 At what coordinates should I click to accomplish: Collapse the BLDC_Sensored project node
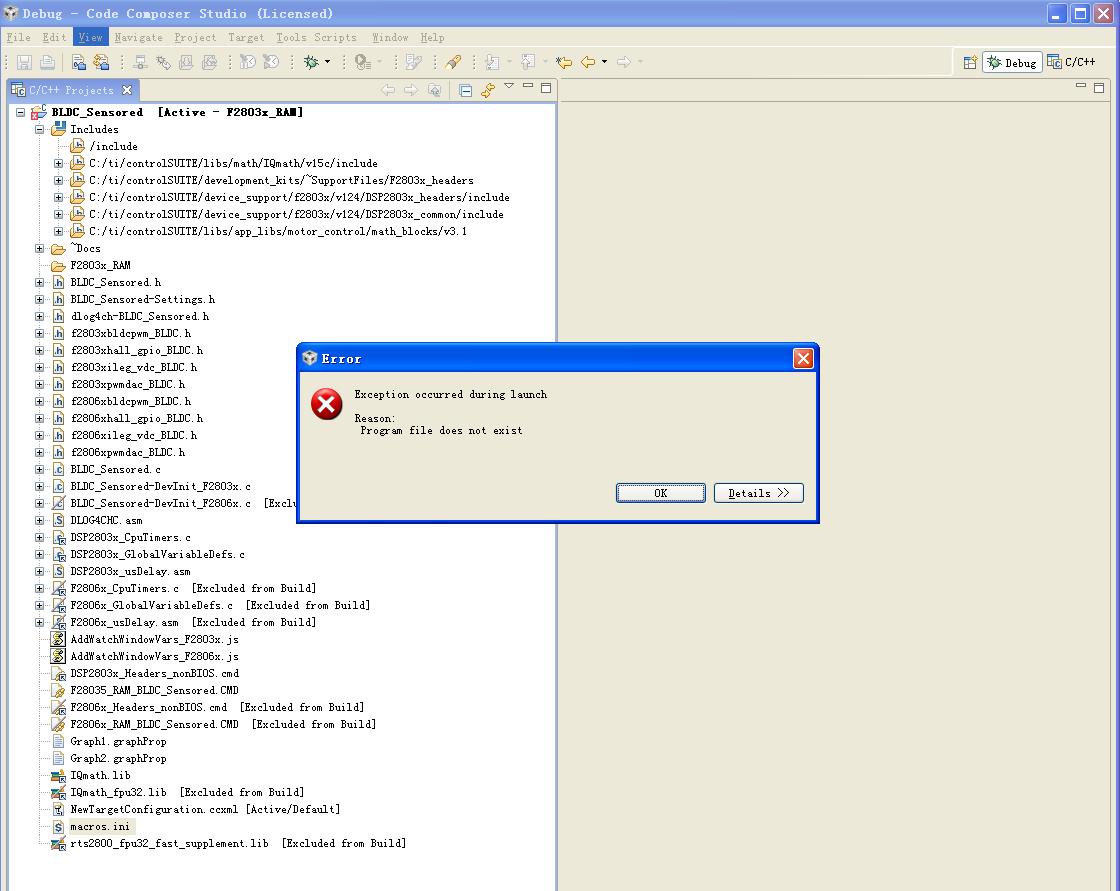21,112
